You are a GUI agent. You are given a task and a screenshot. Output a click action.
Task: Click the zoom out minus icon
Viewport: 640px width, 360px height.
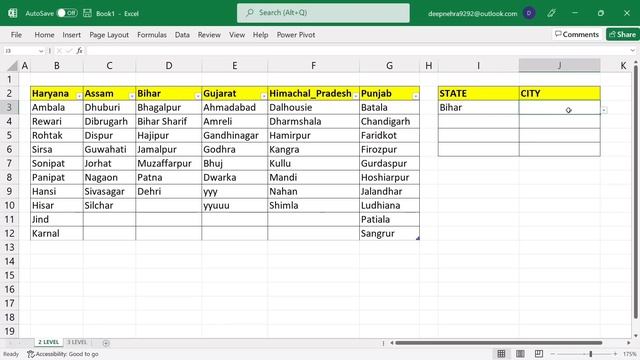tap(553, 354)
